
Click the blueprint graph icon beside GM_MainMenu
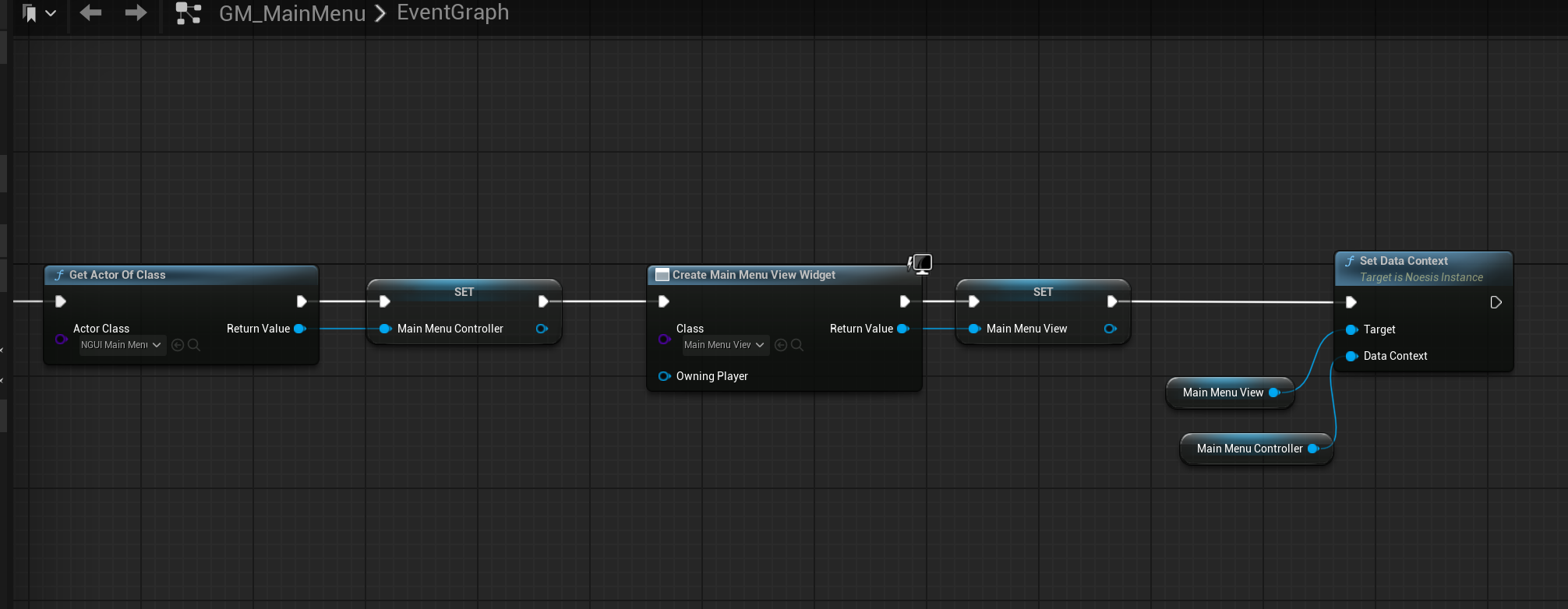(x=188, y=13)
